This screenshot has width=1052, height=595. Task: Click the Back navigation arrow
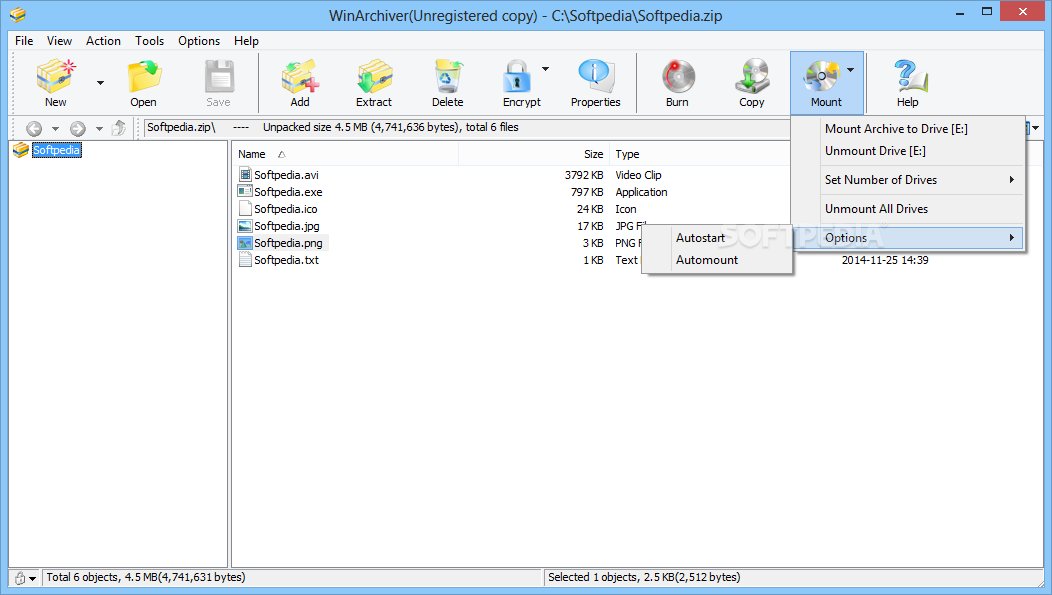tap(34, 128)
